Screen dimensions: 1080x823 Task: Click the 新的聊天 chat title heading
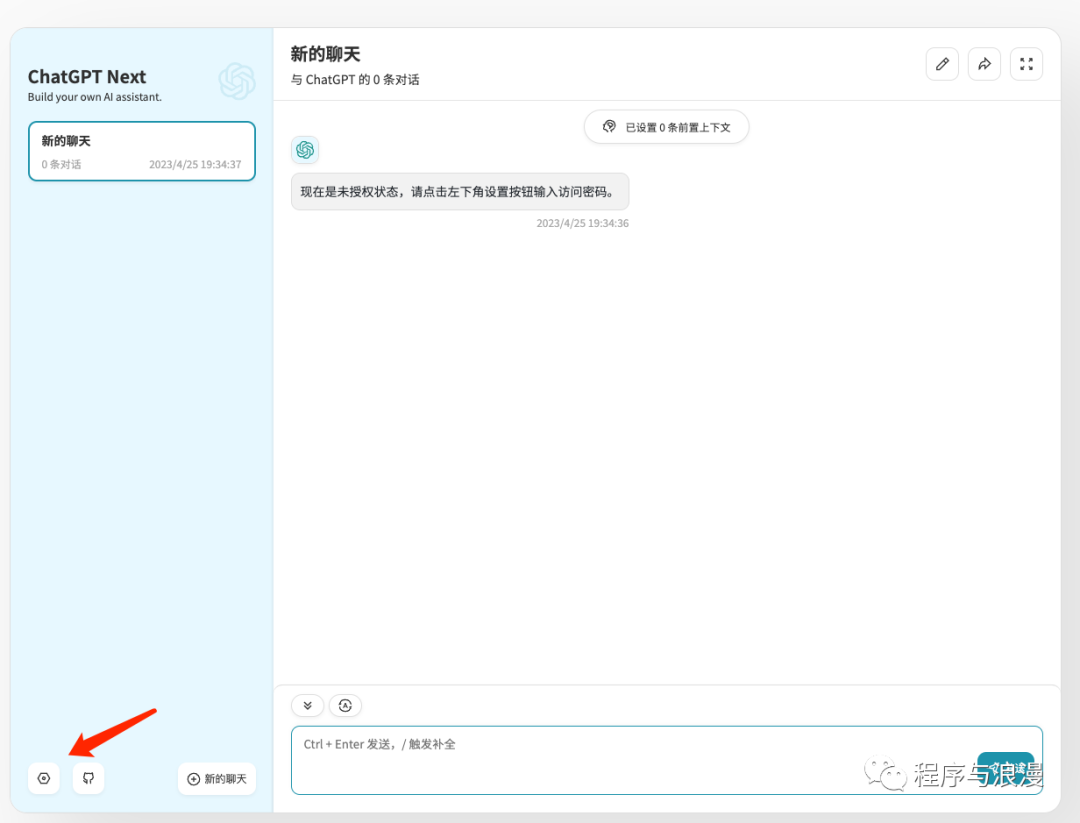tap(326, 54)
